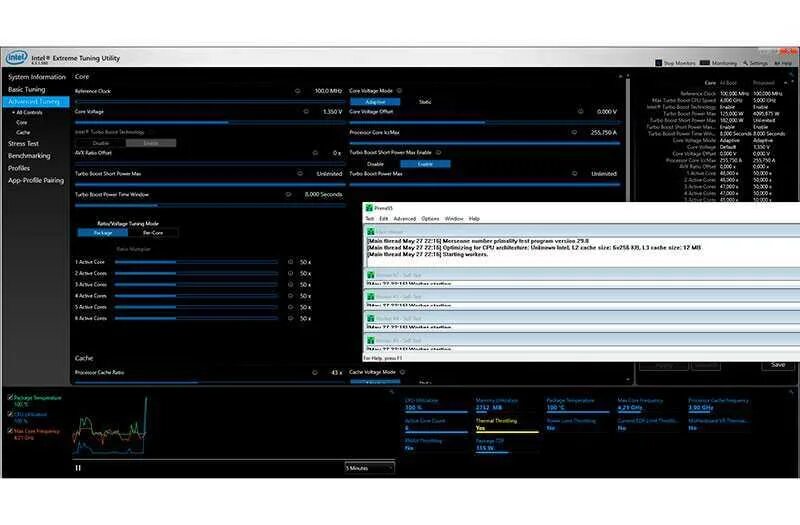Open the App-Profile Pairing section
This screenshot has height=525, width=800.
36,181
